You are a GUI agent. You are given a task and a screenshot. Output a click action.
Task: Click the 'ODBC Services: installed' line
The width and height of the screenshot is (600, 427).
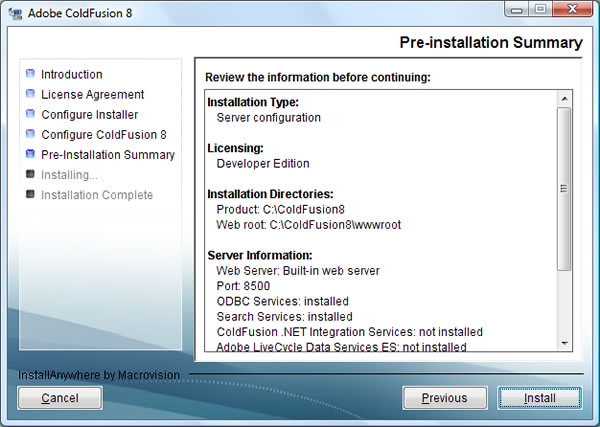coord(282,301)
